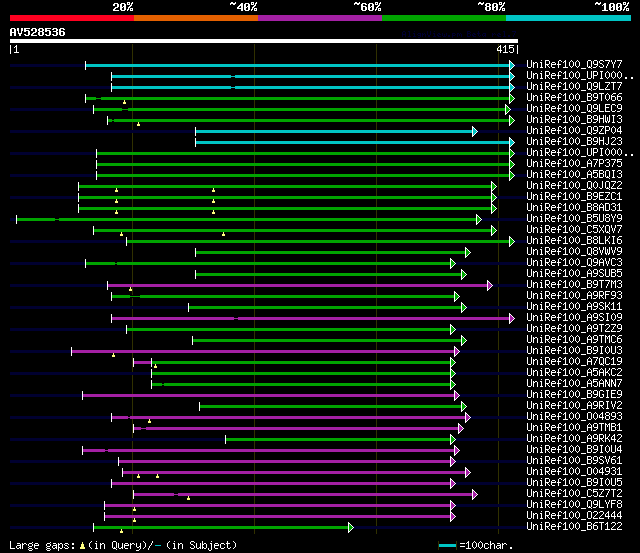
Task: Click the purple alignment bar for UniRef100_B9GIE9
Action: coord(269,395)
